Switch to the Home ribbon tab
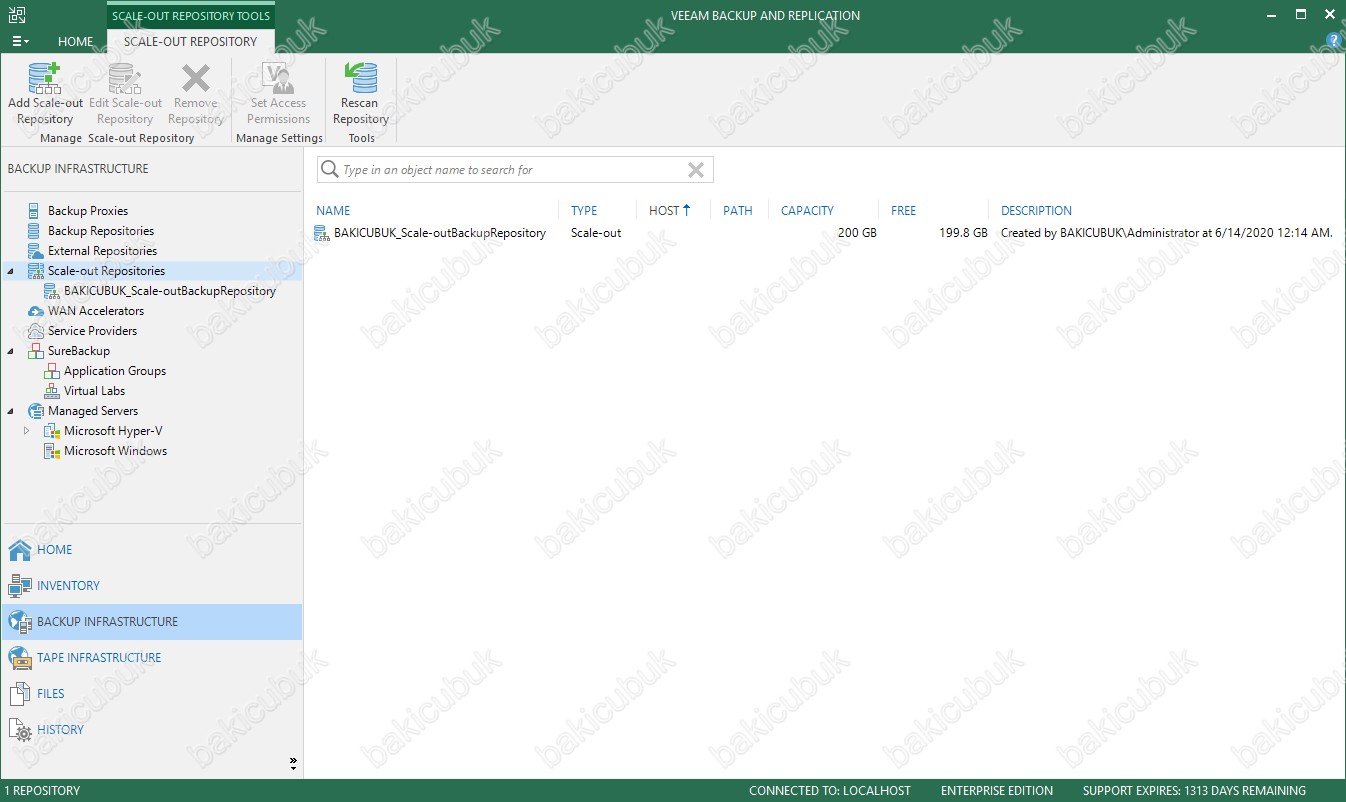1346x802 pixels. [75, 42]
